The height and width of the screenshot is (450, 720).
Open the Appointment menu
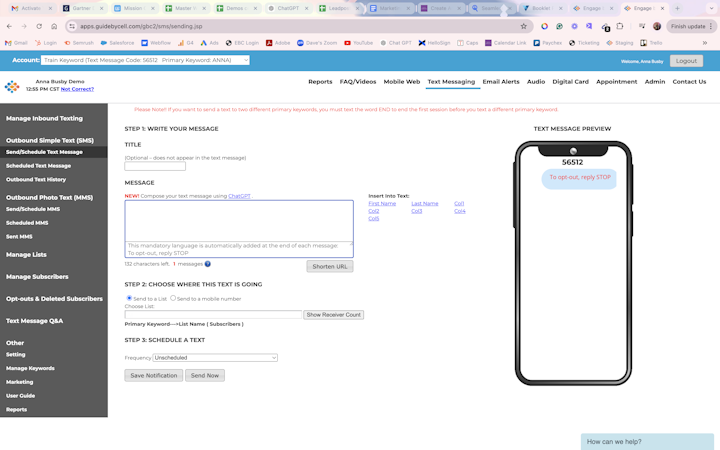(x=617, y=82)
